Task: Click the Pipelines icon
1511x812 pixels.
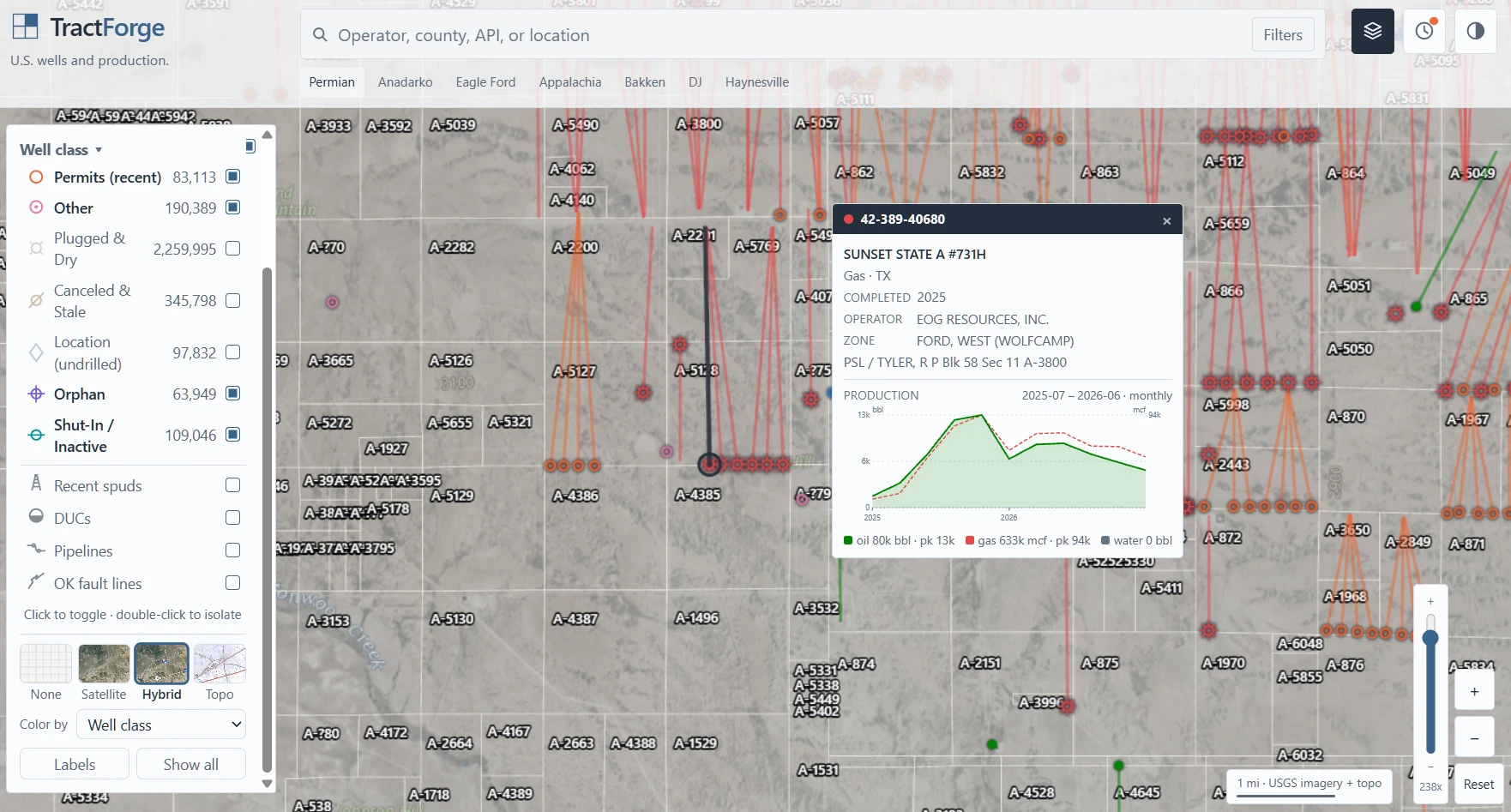Action: (x=36, y=549)
